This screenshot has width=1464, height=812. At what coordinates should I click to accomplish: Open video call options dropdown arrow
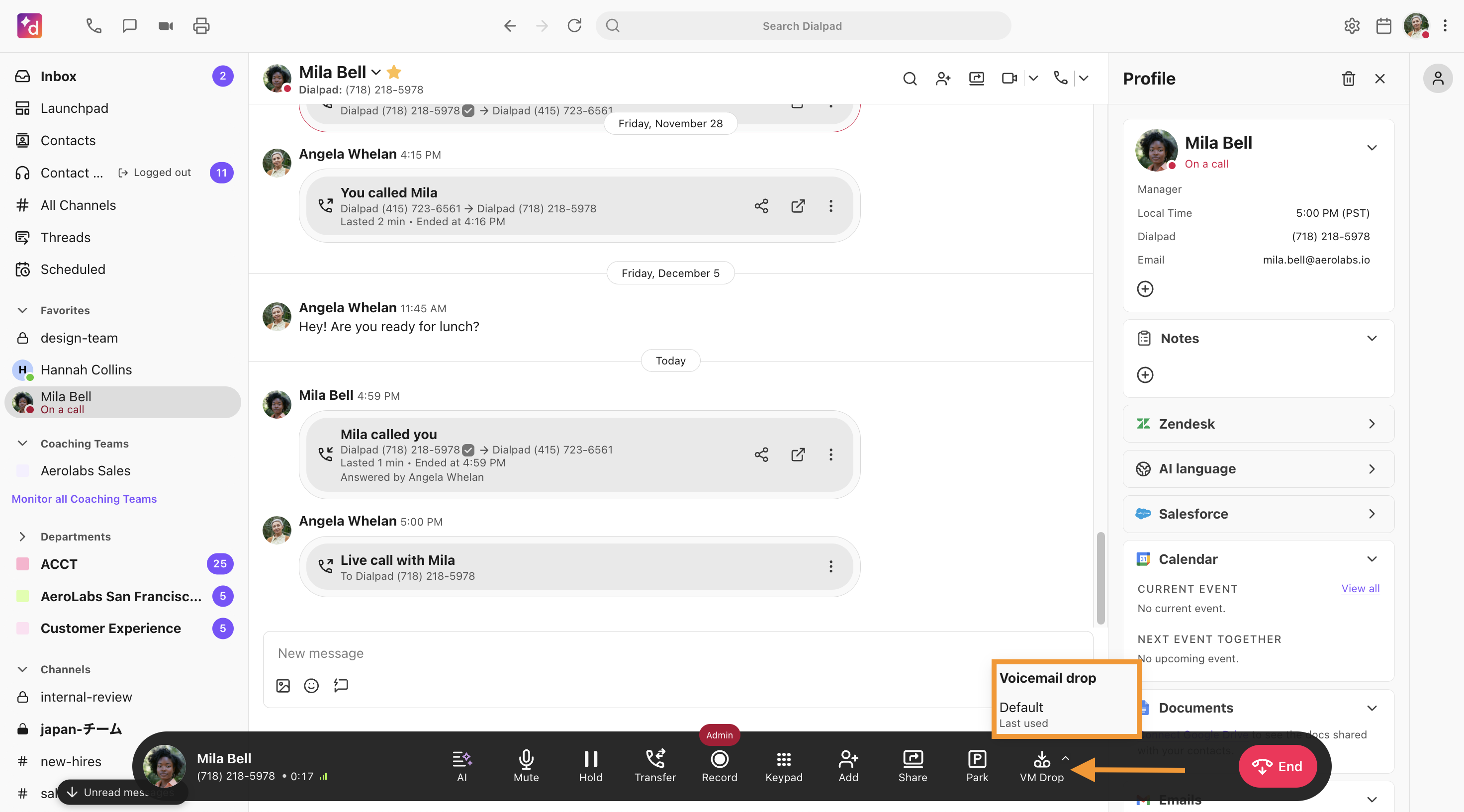(1034, 79)
